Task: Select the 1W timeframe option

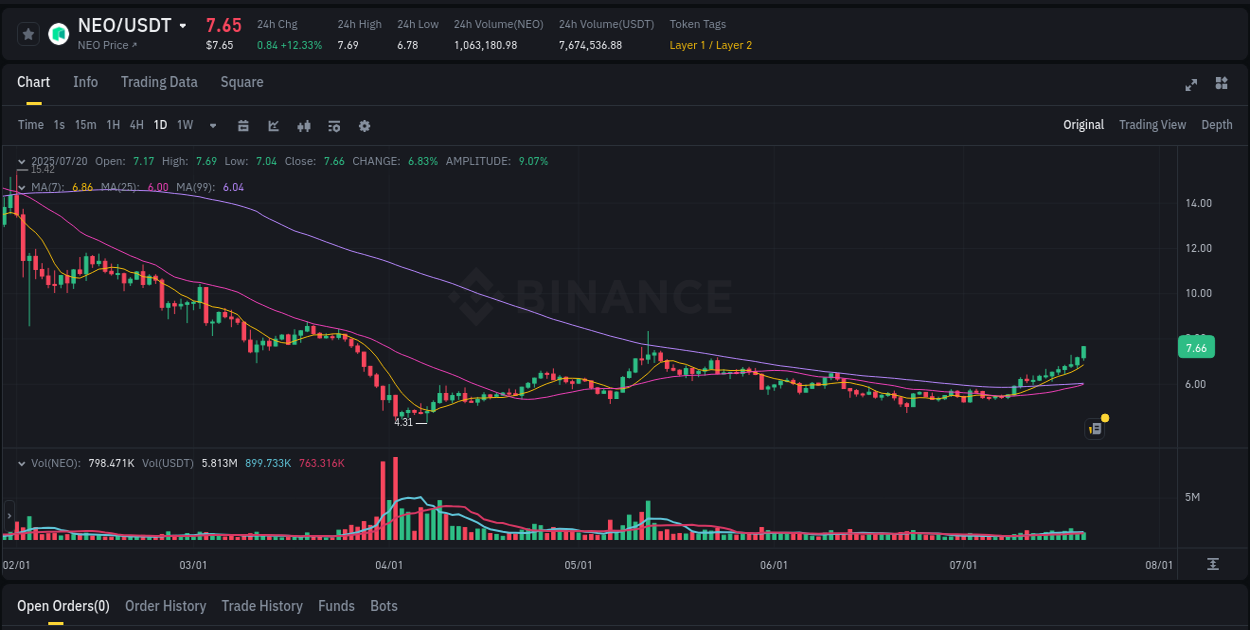Action: pyautogui.click(x=184, y=125)
